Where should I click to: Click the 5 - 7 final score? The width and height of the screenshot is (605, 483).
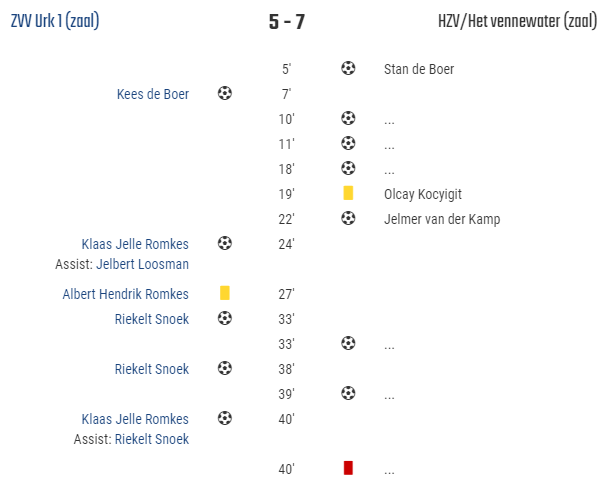tap(287, 22)
